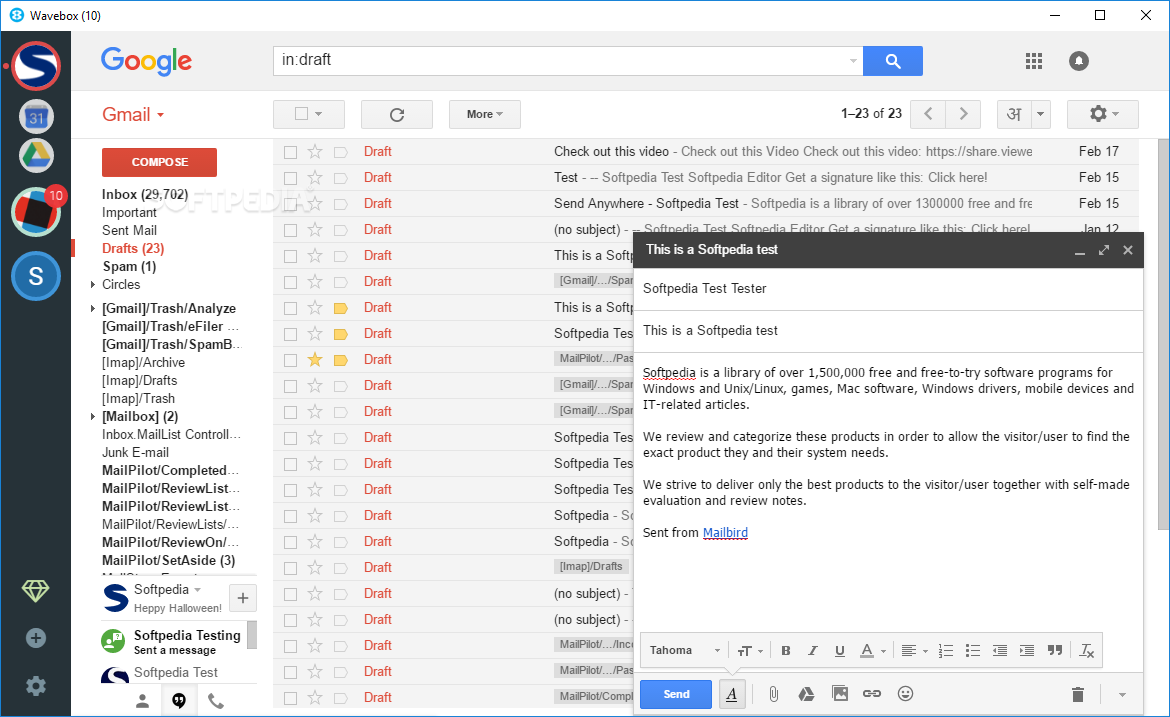Mark the Test draft as important

click(x=341, y=178)
